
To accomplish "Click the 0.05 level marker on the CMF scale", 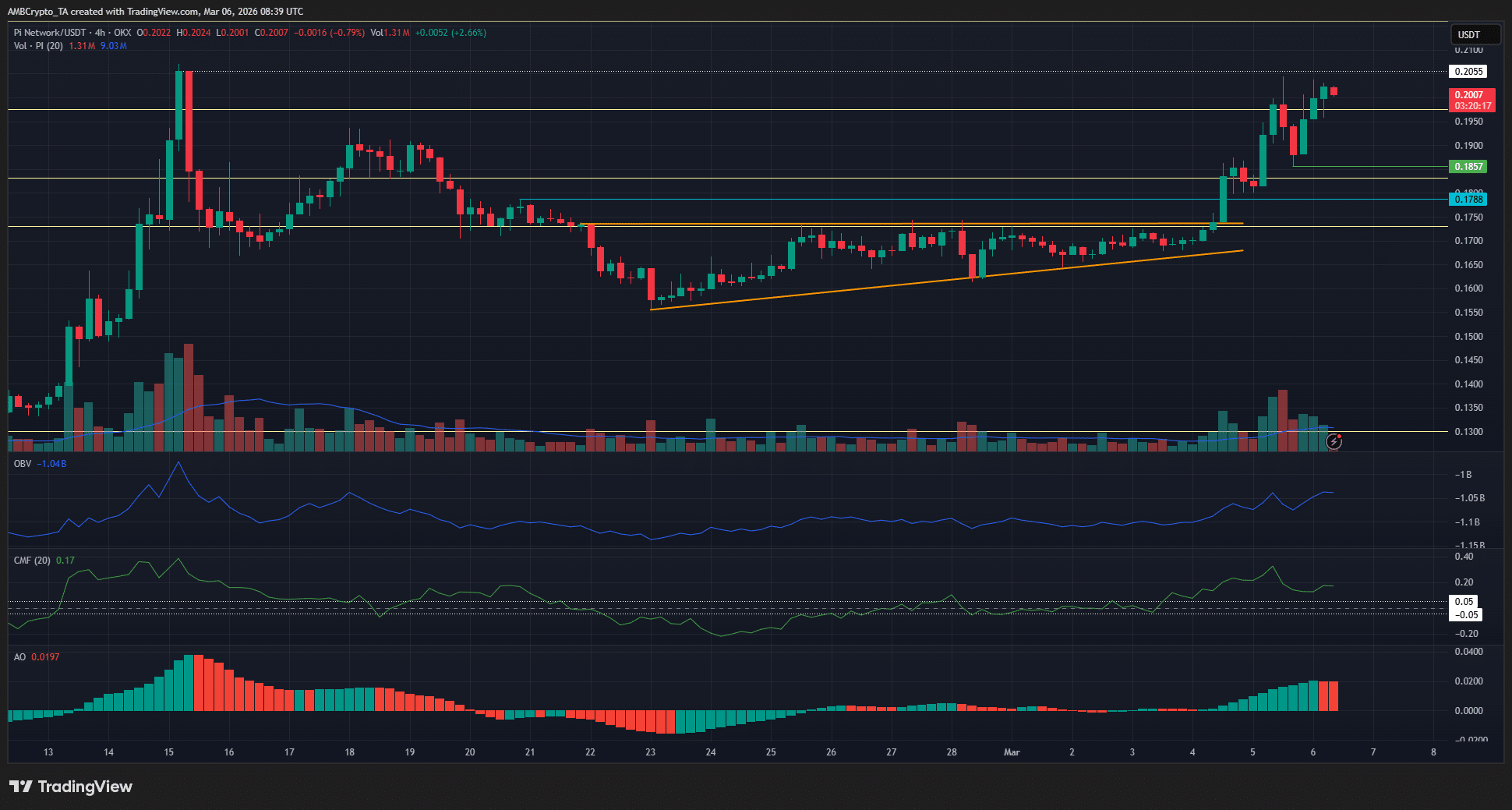I will pos(1464,602).
